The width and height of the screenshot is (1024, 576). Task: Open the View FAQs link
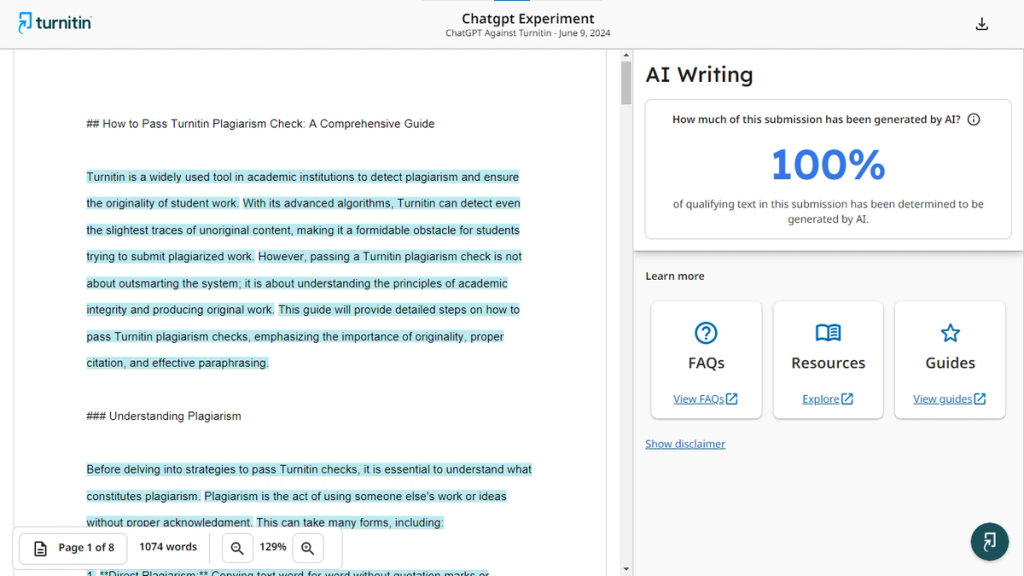pyautogui.click(x=706, y=398)
